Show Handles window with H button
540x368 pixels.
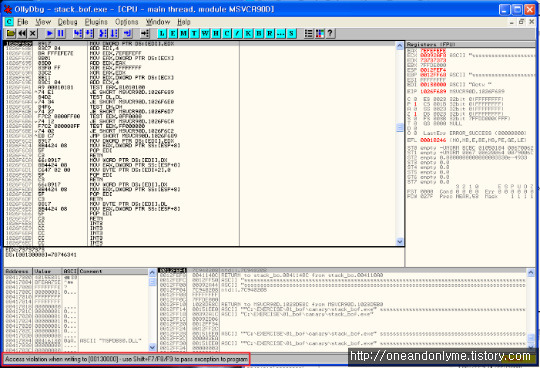coord(216,33)
